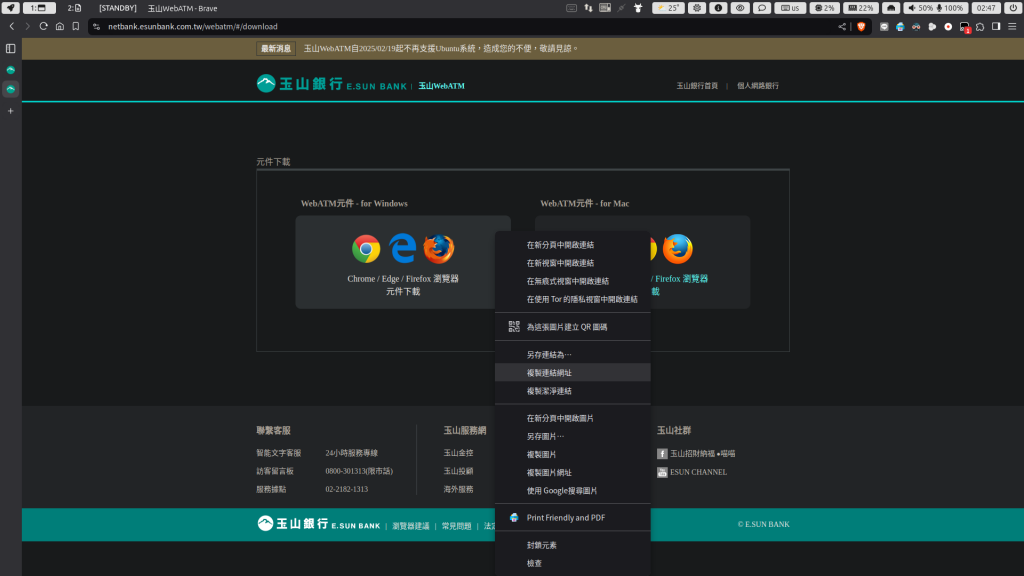Select 複製潔淨連結 menu entry
Viewport: 1024px width, 576px height.
point(573,391)
